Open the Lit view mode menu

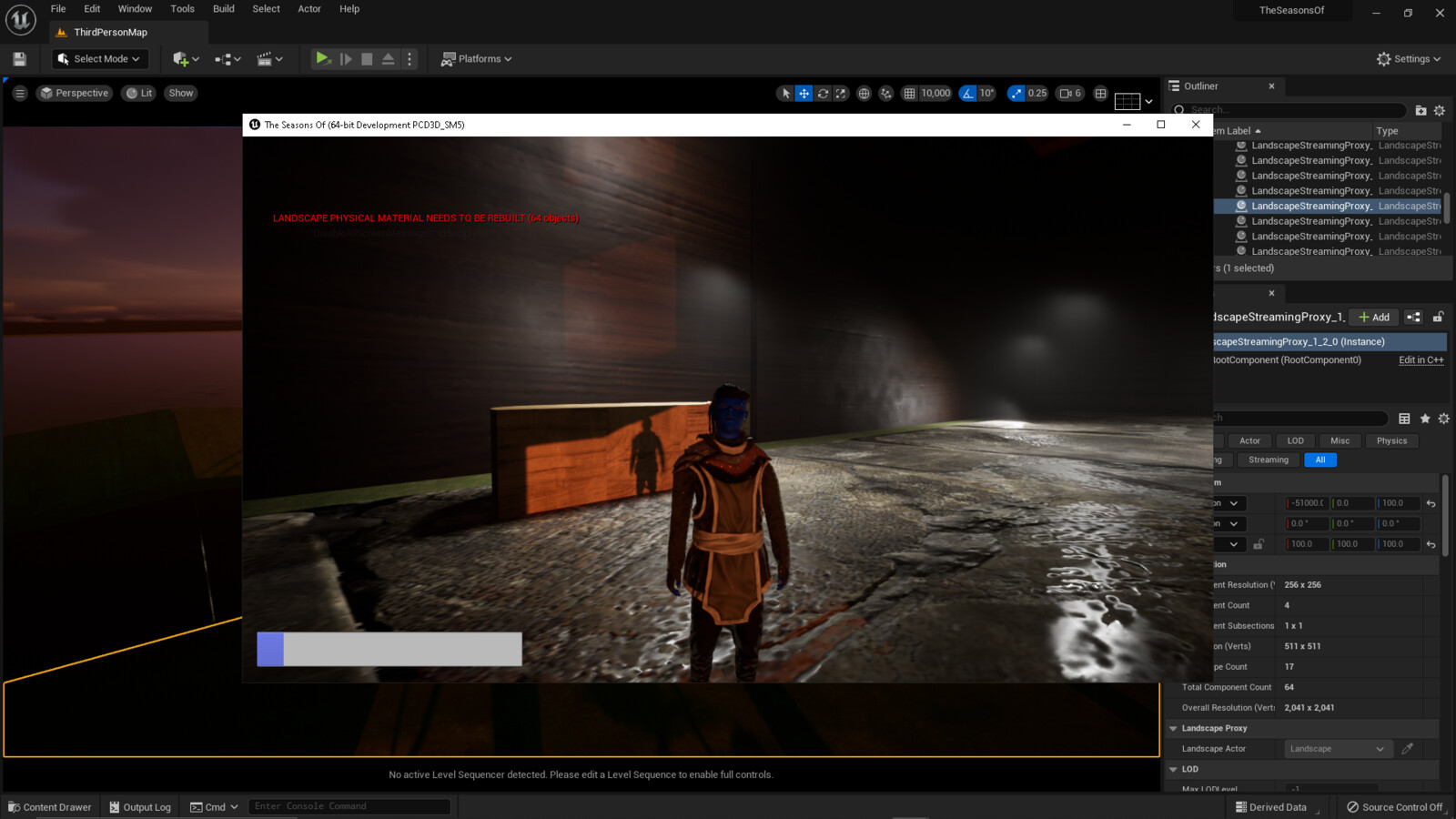click(x=139, y=93)
